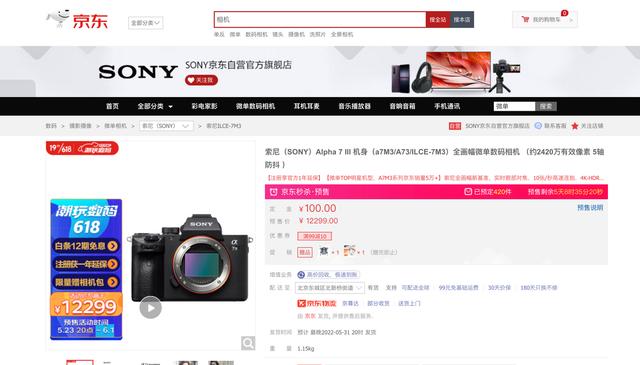Open the 预售说明 link
Screen dimensions: 640x365
(x=590, y=207)
